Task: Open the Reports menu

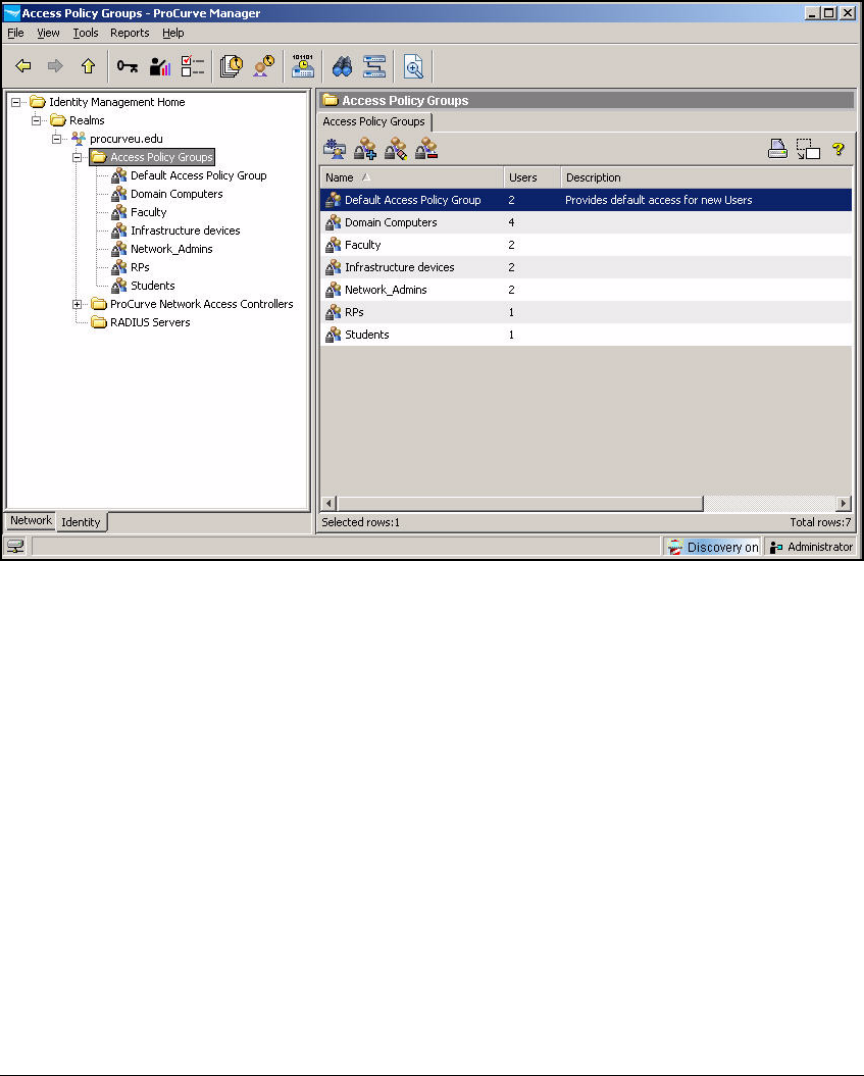Action: [x=130, y=33]
